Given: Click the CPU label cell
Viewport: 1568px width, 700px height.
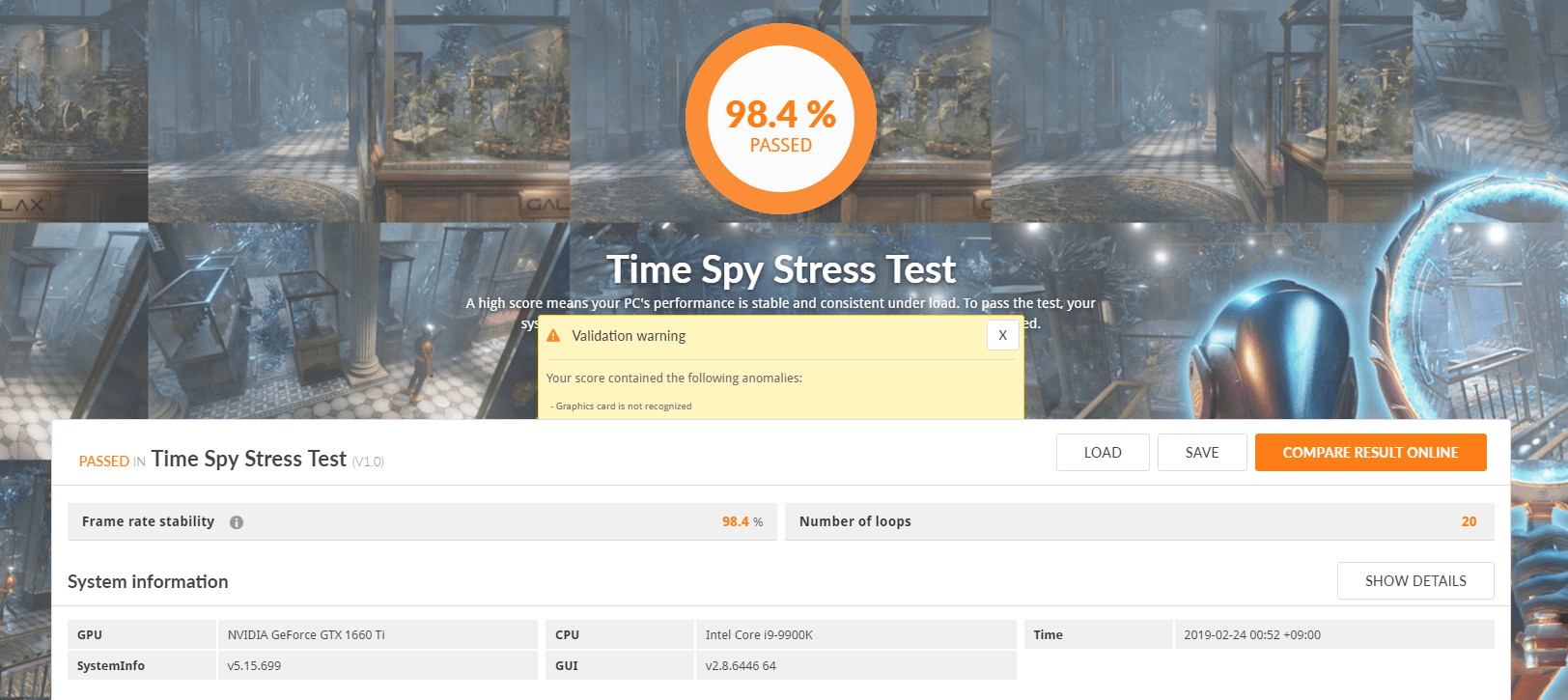Looking at the screenshot, I should [620, 634].
